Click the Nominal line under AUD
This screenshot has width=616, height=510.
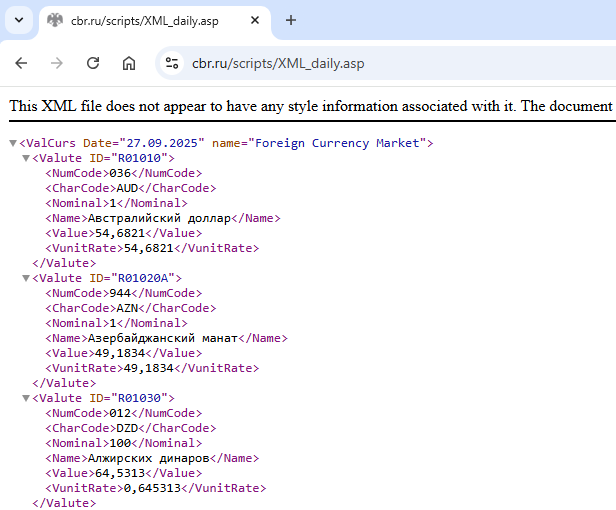[x=116, y=203]
